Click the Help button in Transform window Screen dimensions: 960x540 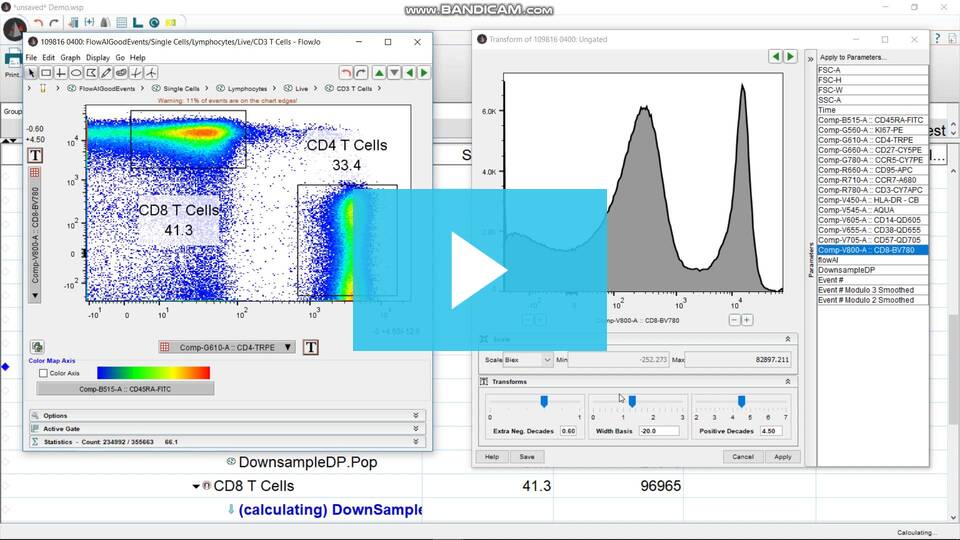pos(492,457)
